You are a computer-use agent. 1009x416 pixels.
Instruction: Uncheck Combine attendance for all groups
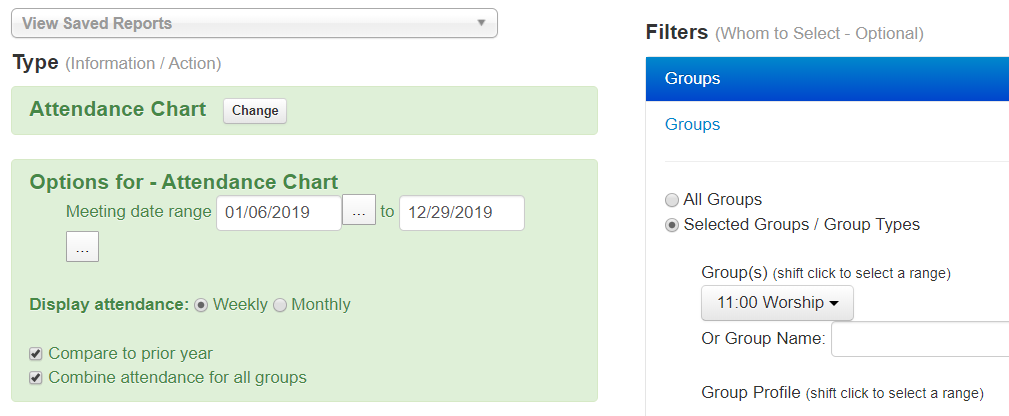36,378
